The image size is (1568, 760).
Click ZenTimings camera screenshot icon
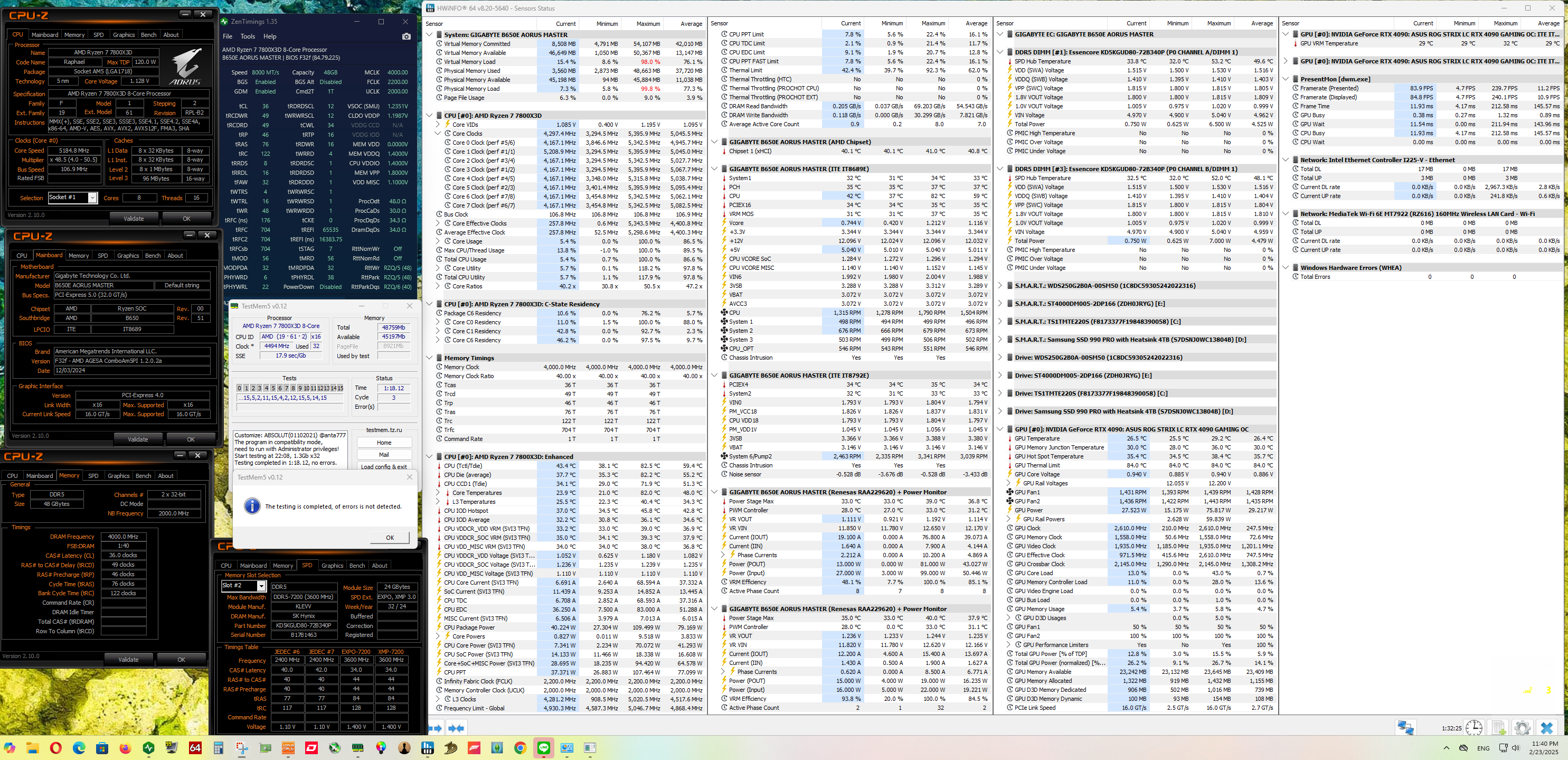[x=407, y=36]
